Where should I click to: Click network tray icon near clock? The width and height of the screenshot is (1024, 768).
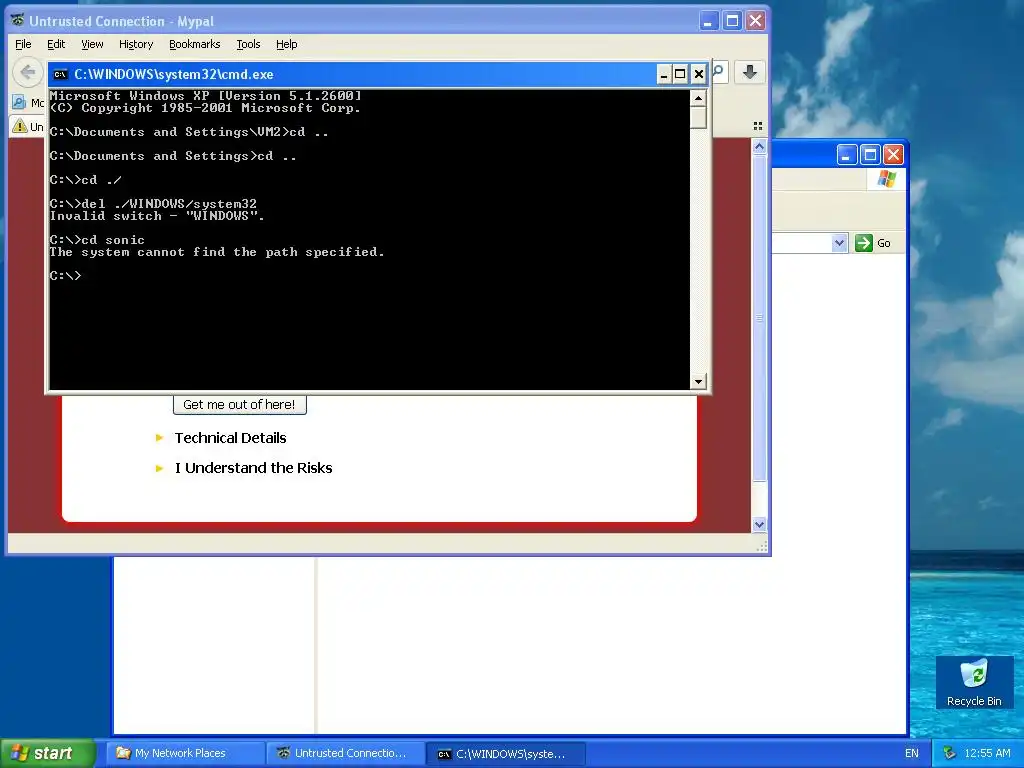point(950,754)
